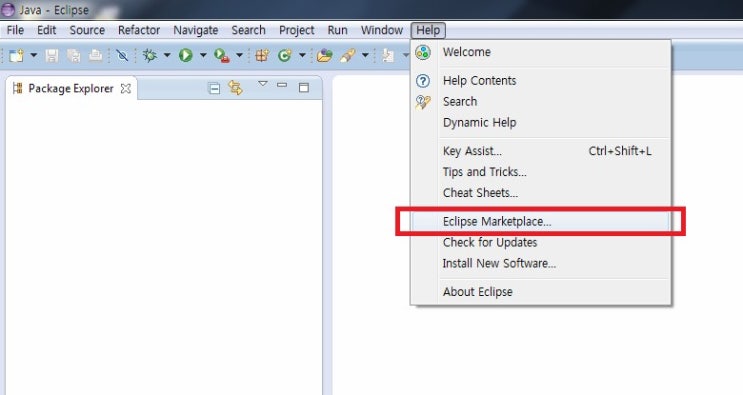Click the Save All icon
Screen dimensions: 743x395
(x=73, y=55)
